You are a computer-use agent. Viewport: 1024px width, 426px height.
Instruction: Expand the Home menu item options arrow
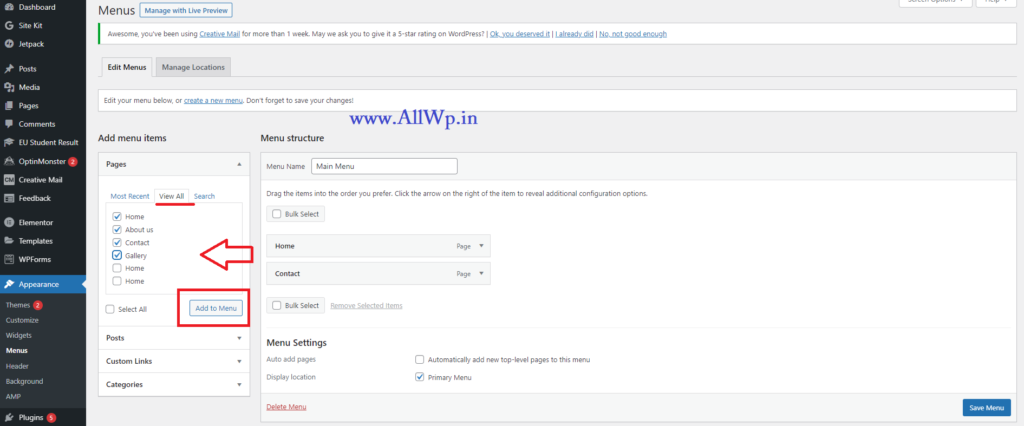481,246
